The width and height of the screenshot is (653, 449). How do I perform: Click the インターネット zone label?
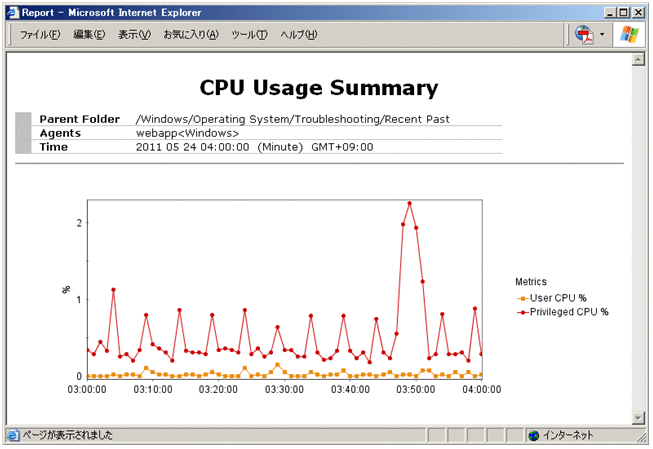click(568, 436)
